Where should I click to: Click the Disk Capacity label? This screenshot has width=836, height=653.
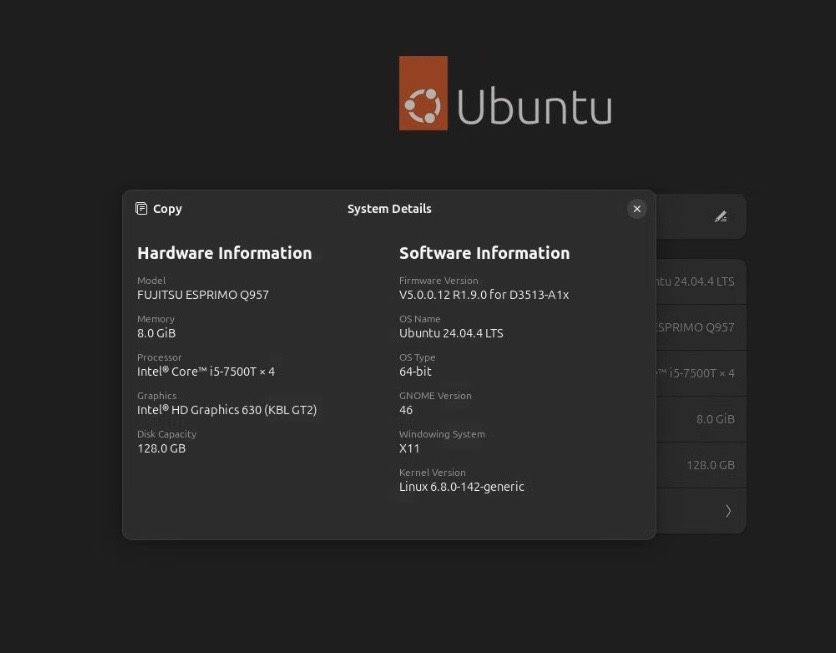(x=167, y=434)
